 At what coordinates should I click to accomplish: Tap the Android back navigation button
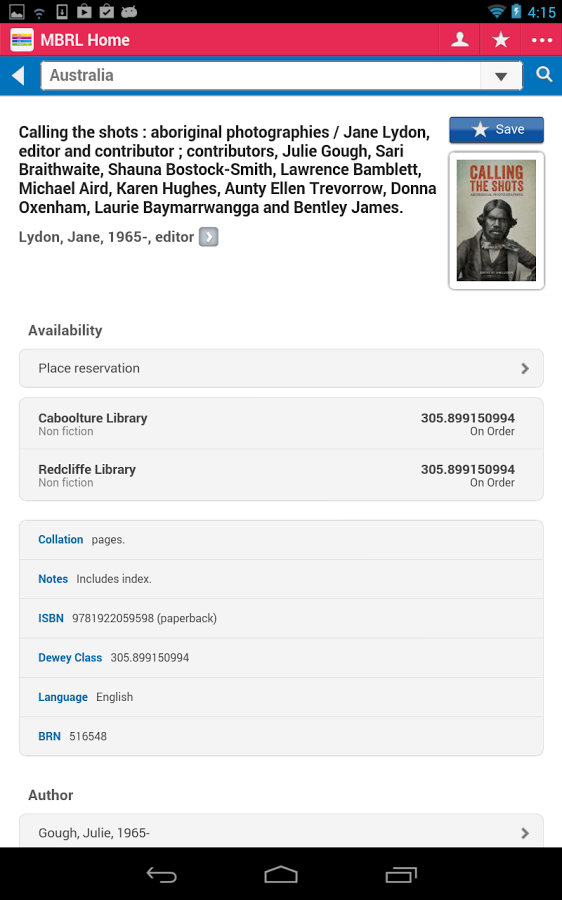click(x=161, y=874)
